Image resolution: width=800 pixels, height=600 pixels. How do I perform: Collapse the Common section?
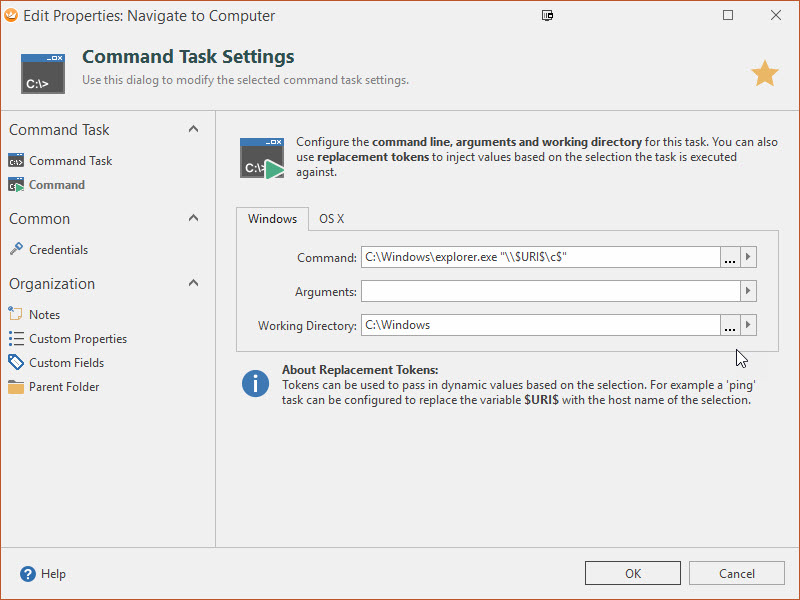(193, 218)
